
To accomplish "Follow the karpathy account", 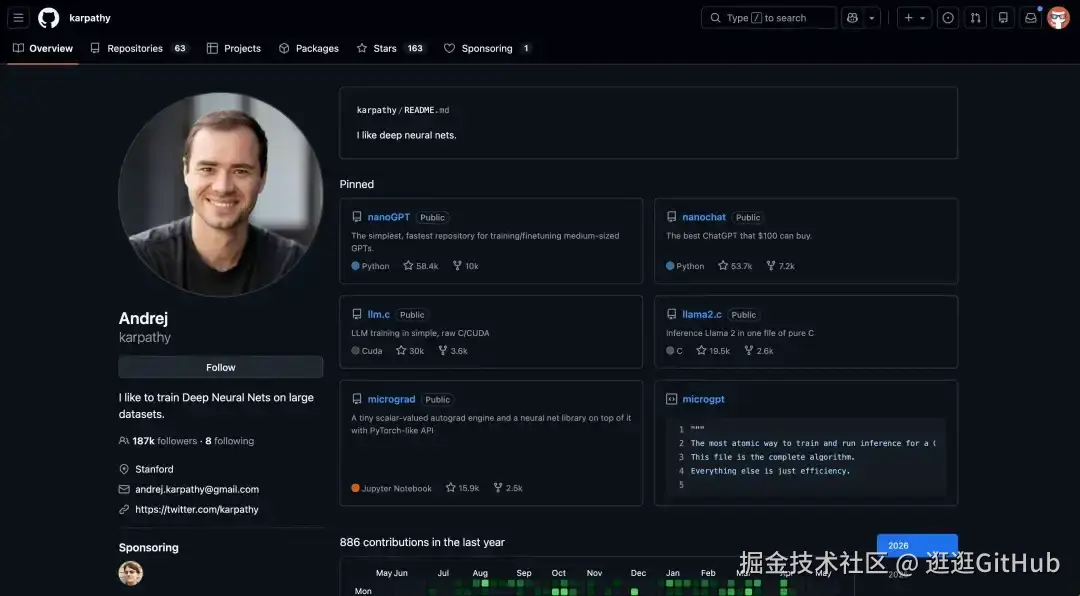I will click(220, 367).
